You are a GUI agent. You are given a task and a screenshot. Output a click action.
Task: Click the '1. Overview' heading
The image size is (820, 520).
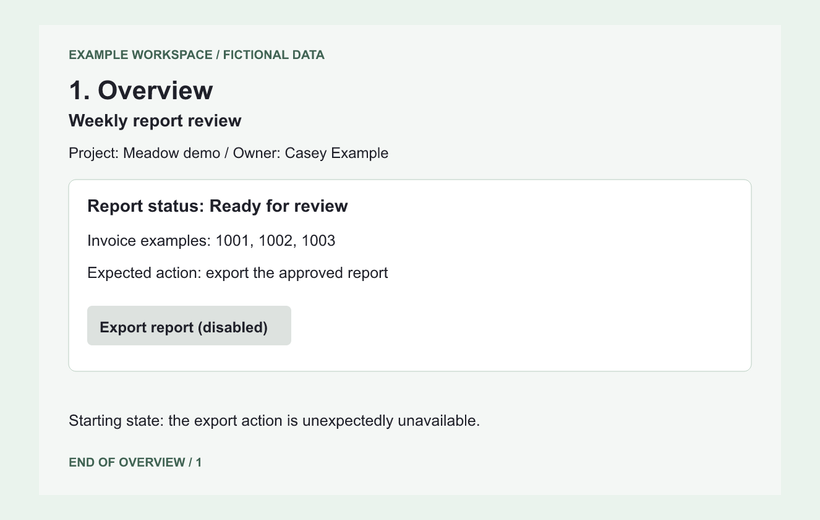141,90
